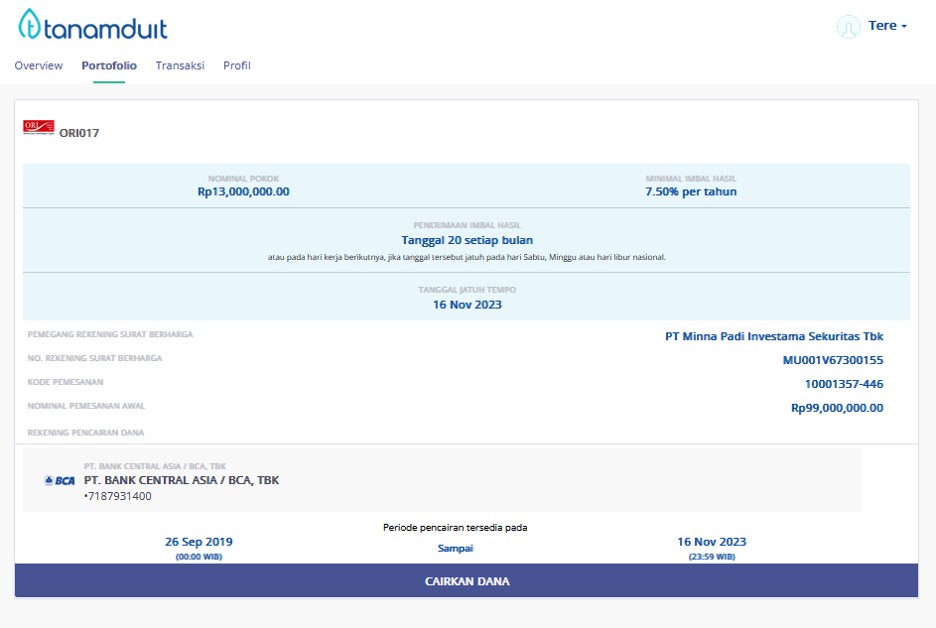The width and height of the screenshot is (936, 628).
Task: Click the maturity date under Tanggal Jatuh Tempo
Action: point(467,305)
